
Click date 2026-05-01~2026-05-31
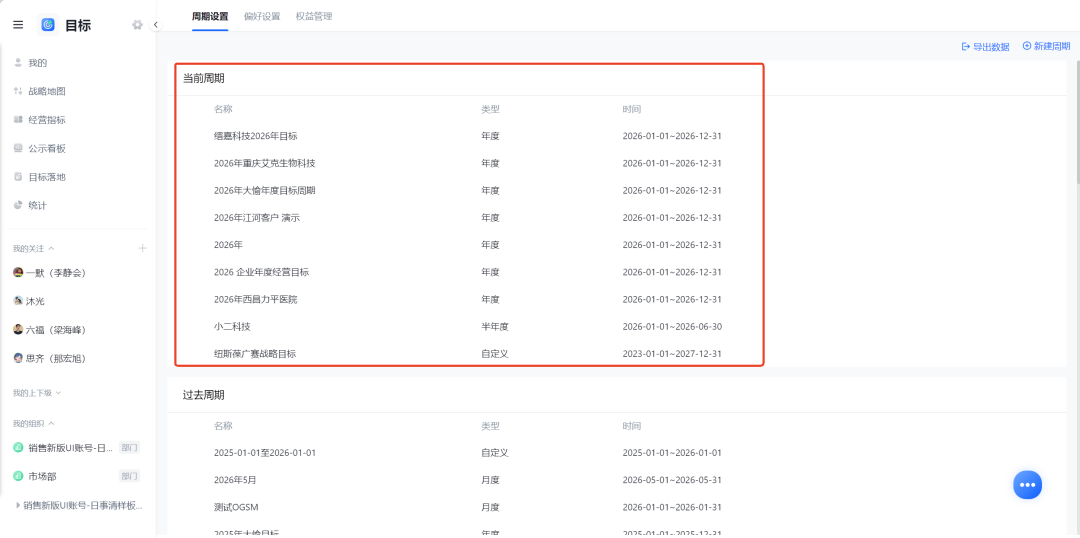point(672,480)
